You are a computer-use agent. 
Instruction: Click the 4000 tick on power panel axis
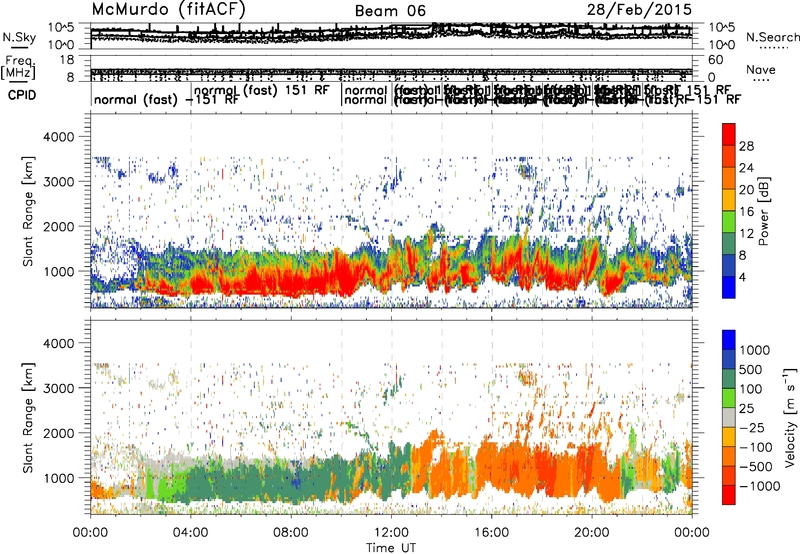[61, 137]
